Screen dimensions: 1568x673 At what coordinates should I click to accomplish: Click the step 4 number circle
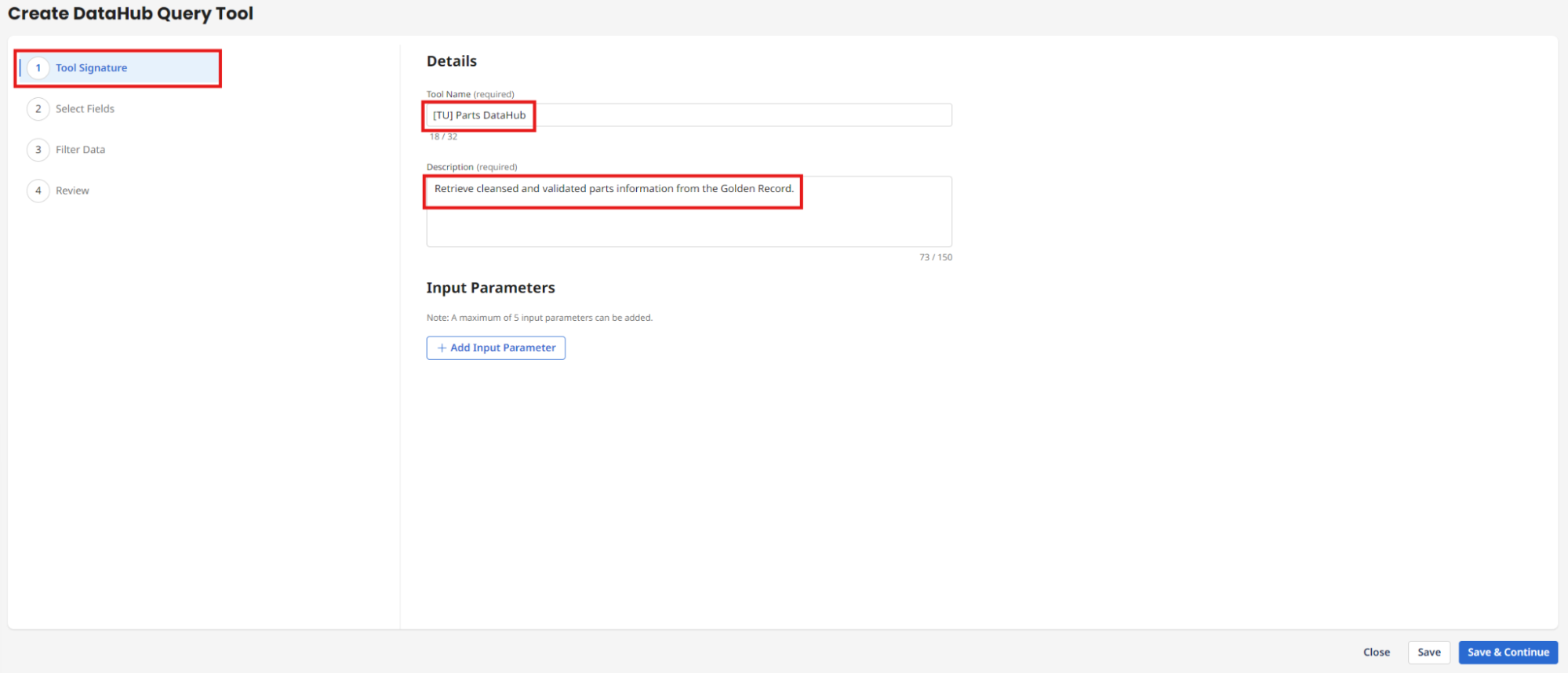pos(38,191)
